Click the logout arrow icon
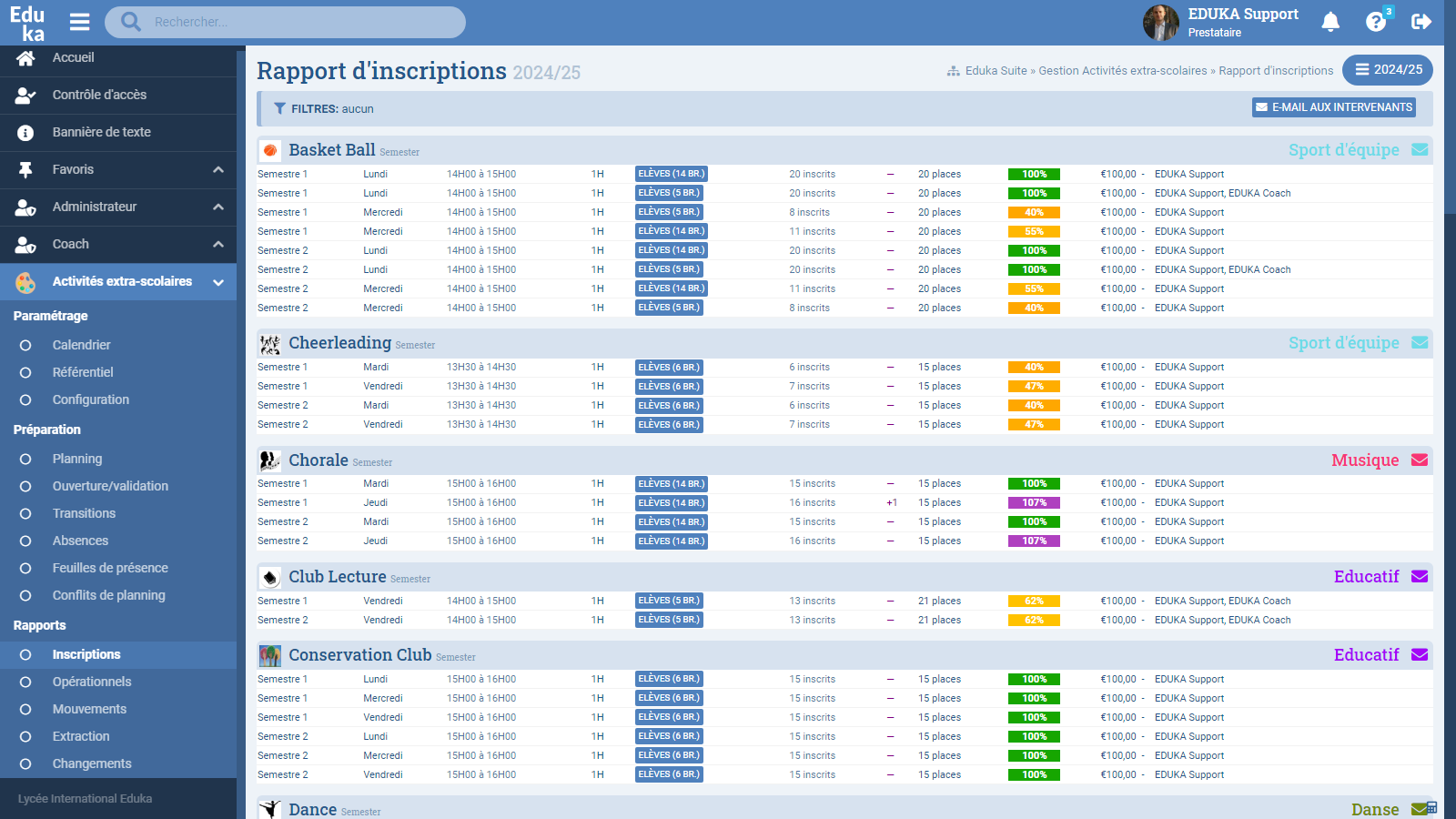Screen dimensions: 1456x819 tap(1421, 22)
